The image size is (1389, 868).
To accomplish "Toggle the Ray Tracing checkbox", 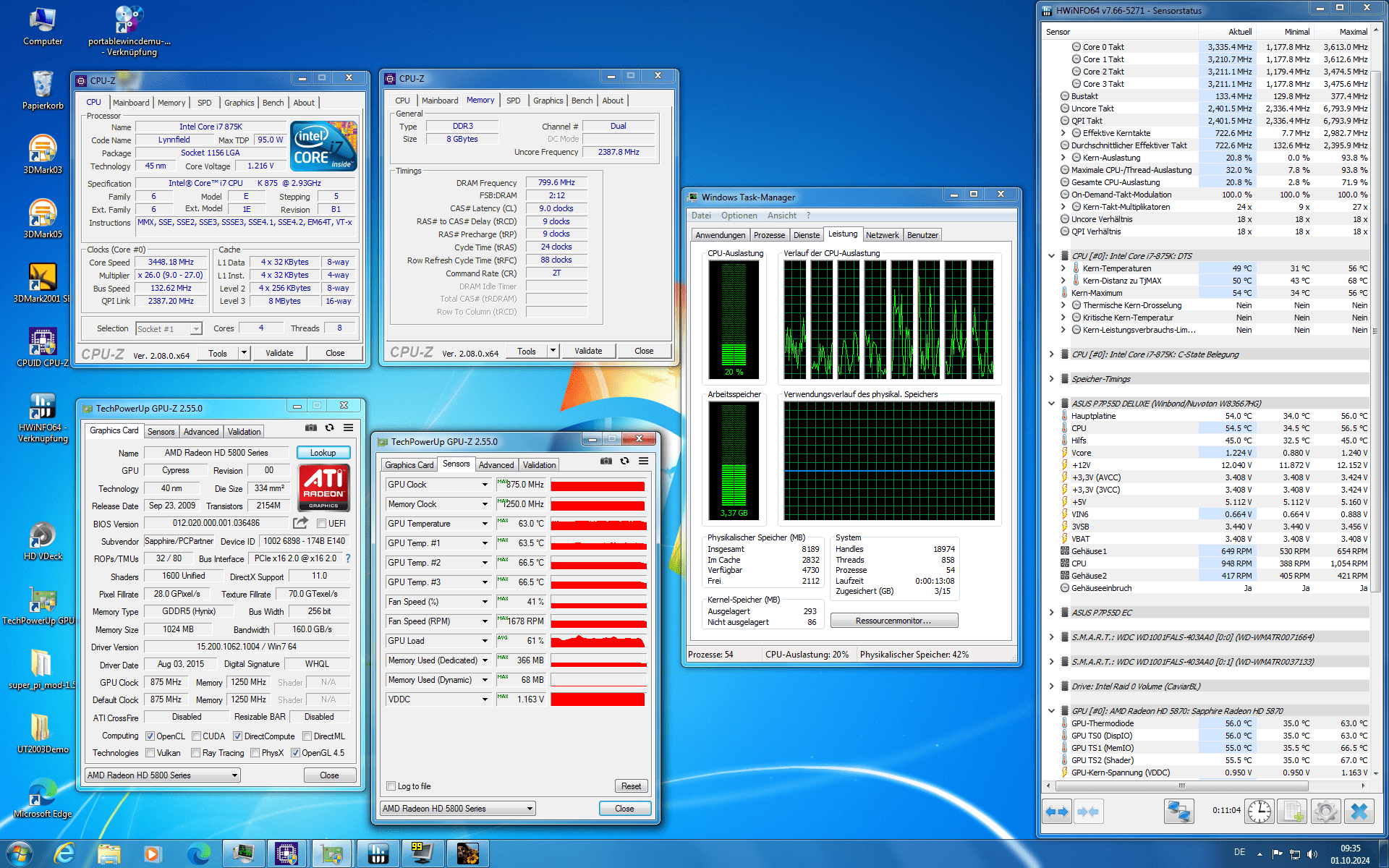I will click(195, 753).
